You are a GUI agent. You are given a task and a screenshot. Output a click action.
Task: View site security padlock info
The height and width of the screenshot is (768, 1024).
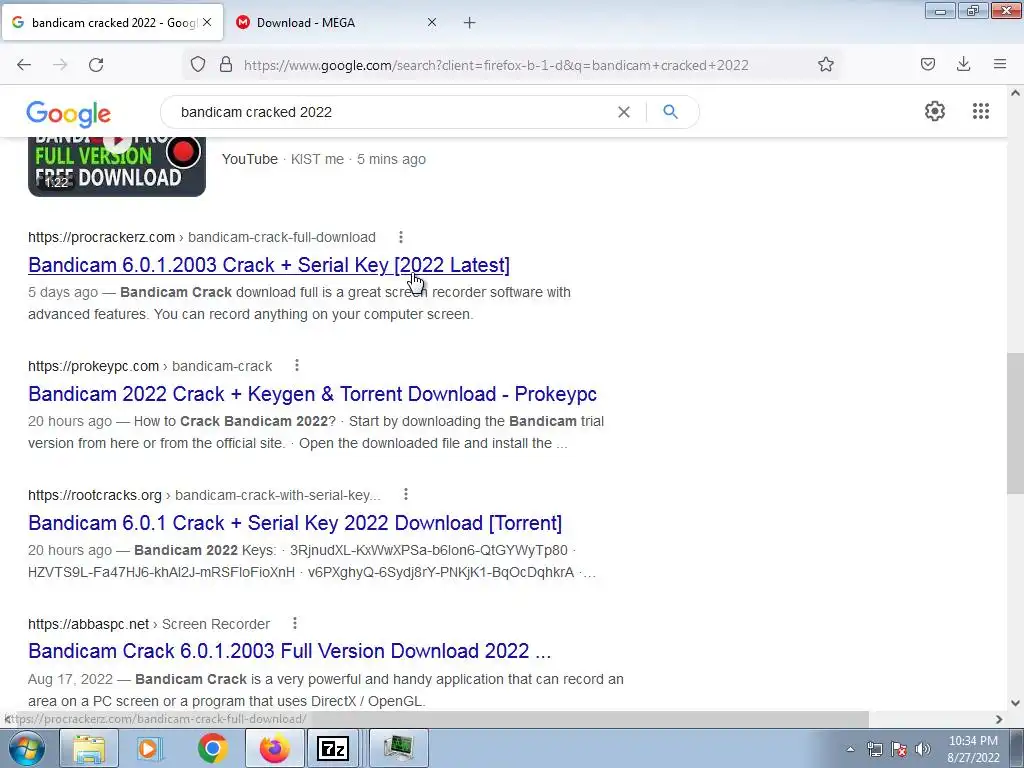click(x=226, y=64)
